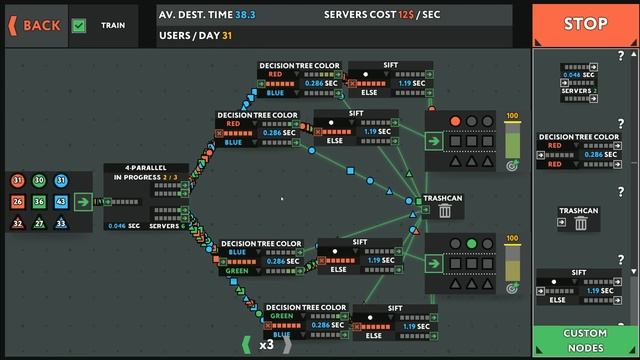
Task: Open GREEN dropdown in the GREEN/BLUE decision tree node
Action: click(285, 316)
